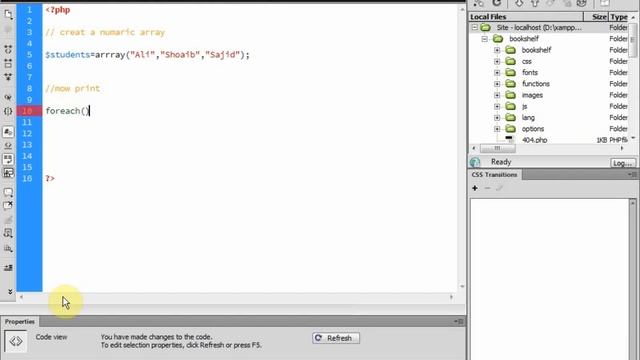Sort by Size column header
Screen dimensions: 640x360
596,17
